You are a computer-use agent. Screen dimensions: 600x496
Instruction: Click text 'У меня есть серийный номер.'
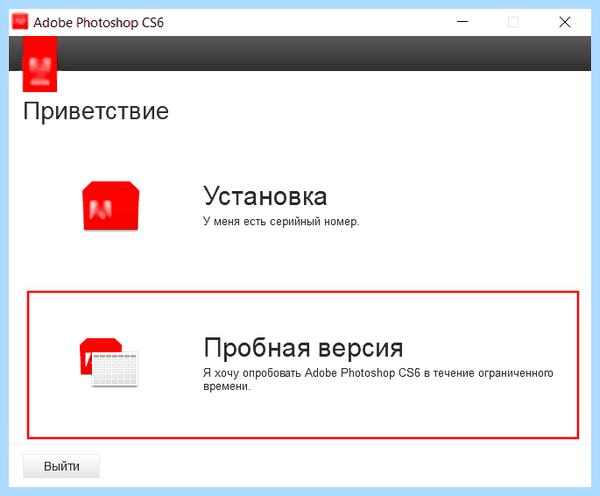pyautogui.click(x=281, y=222)
